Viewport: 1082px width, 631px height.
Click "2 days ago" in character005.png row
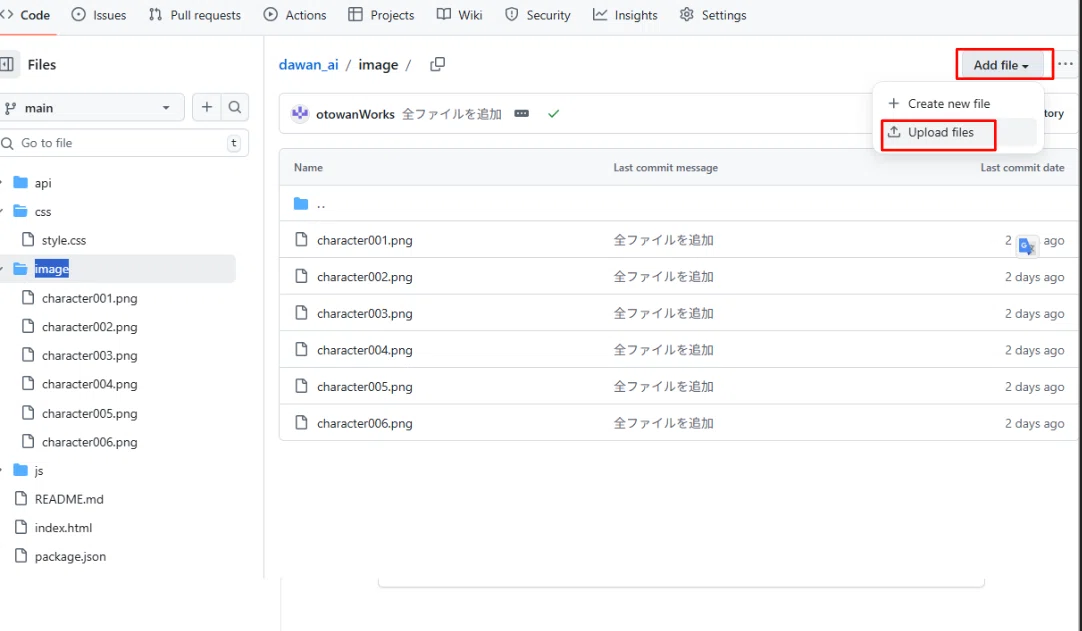pos(1034,387)
